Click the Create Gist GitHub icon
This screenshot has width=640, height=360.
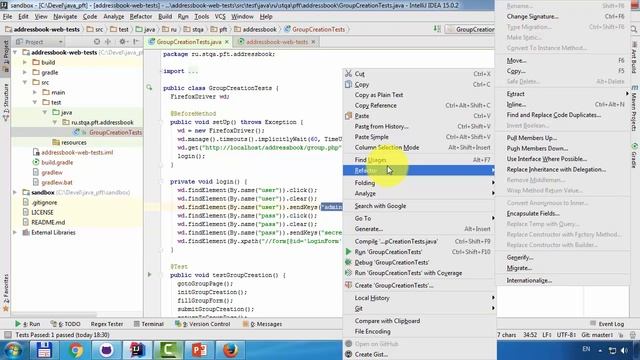pyautogui.click(x=348, y=354)
